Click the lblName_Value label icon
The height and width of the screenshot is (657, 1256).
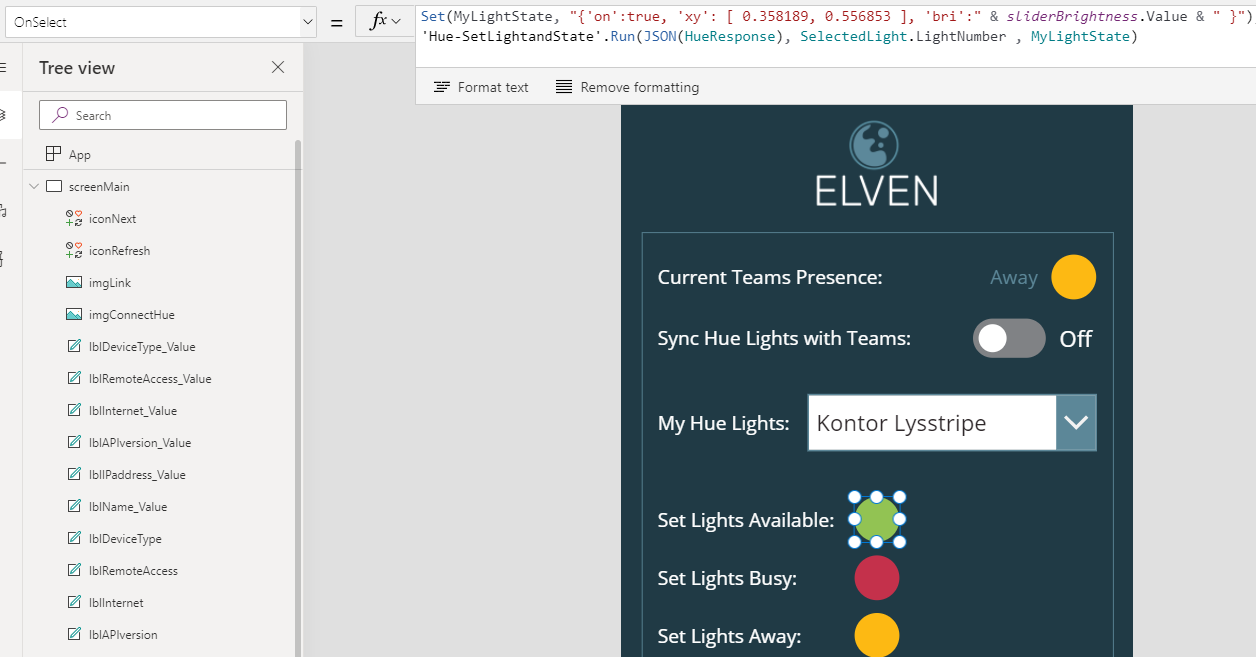pyautogui.click(x=74, y=507)
